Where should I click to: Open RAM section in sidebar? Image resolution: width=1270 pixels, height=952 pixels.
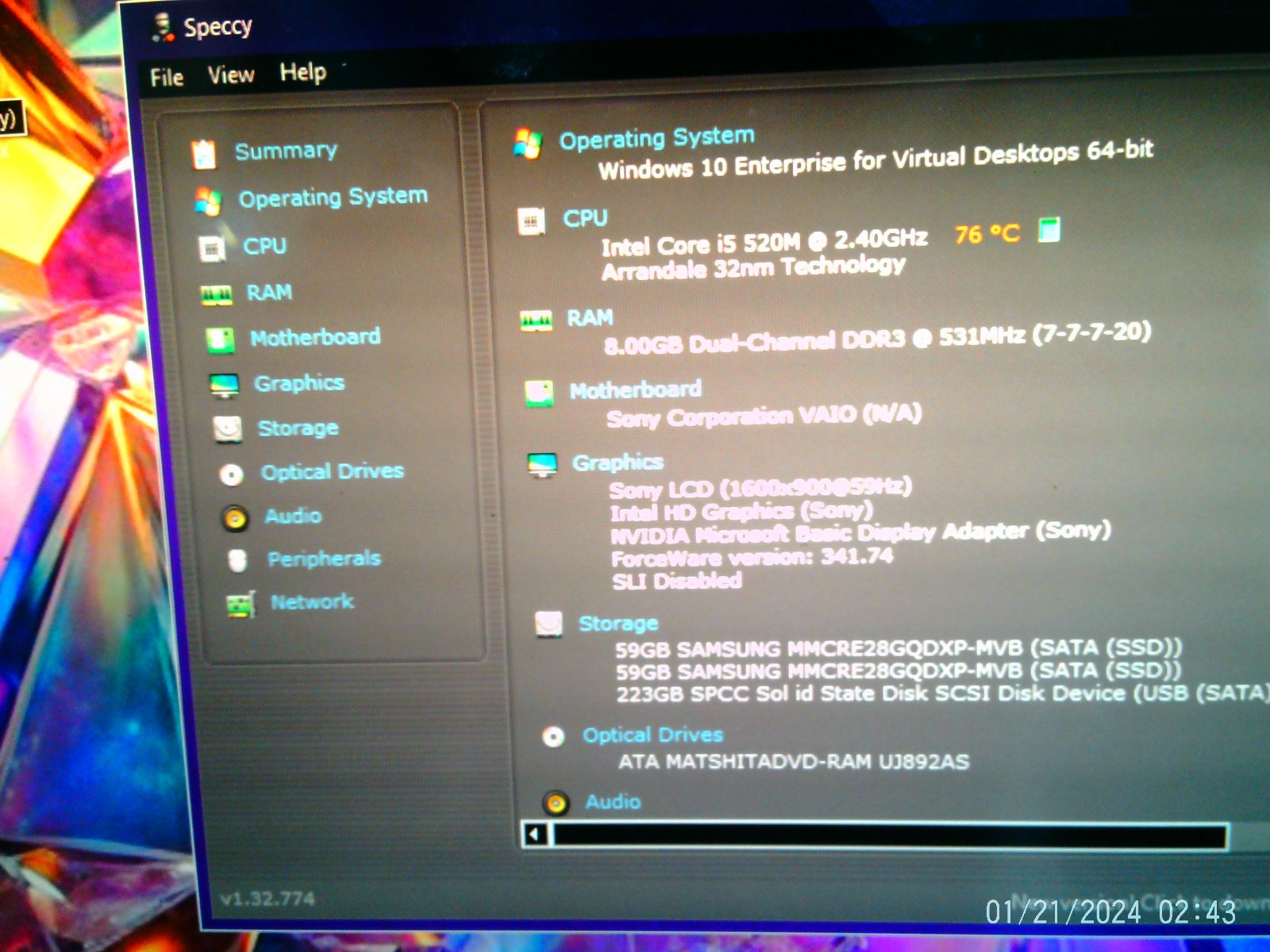269,293
